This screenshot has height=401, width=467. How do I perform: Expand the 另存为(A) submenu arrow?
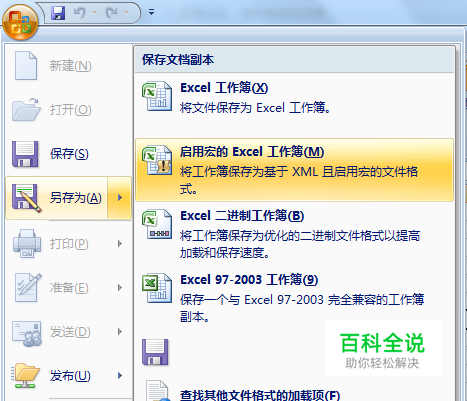tap(120, 198)
